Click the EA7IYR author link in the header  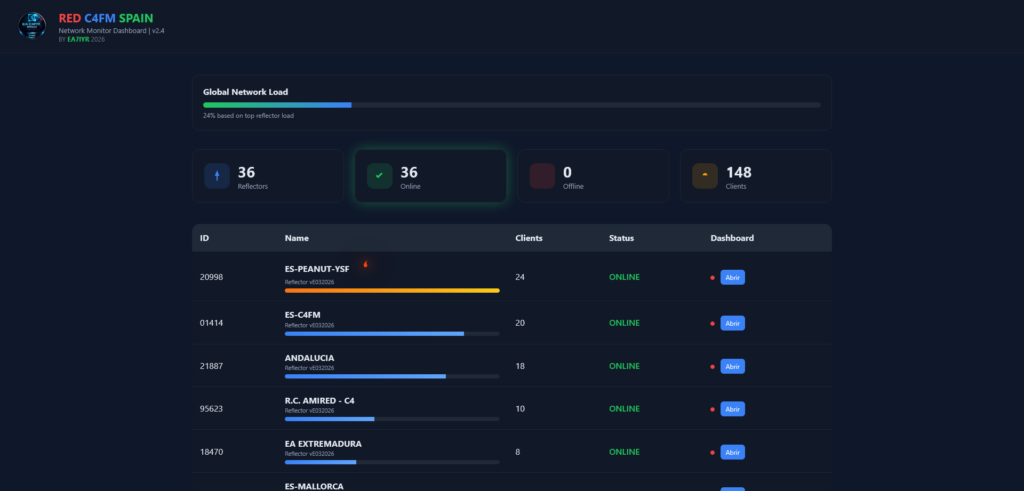pos(78,39)
